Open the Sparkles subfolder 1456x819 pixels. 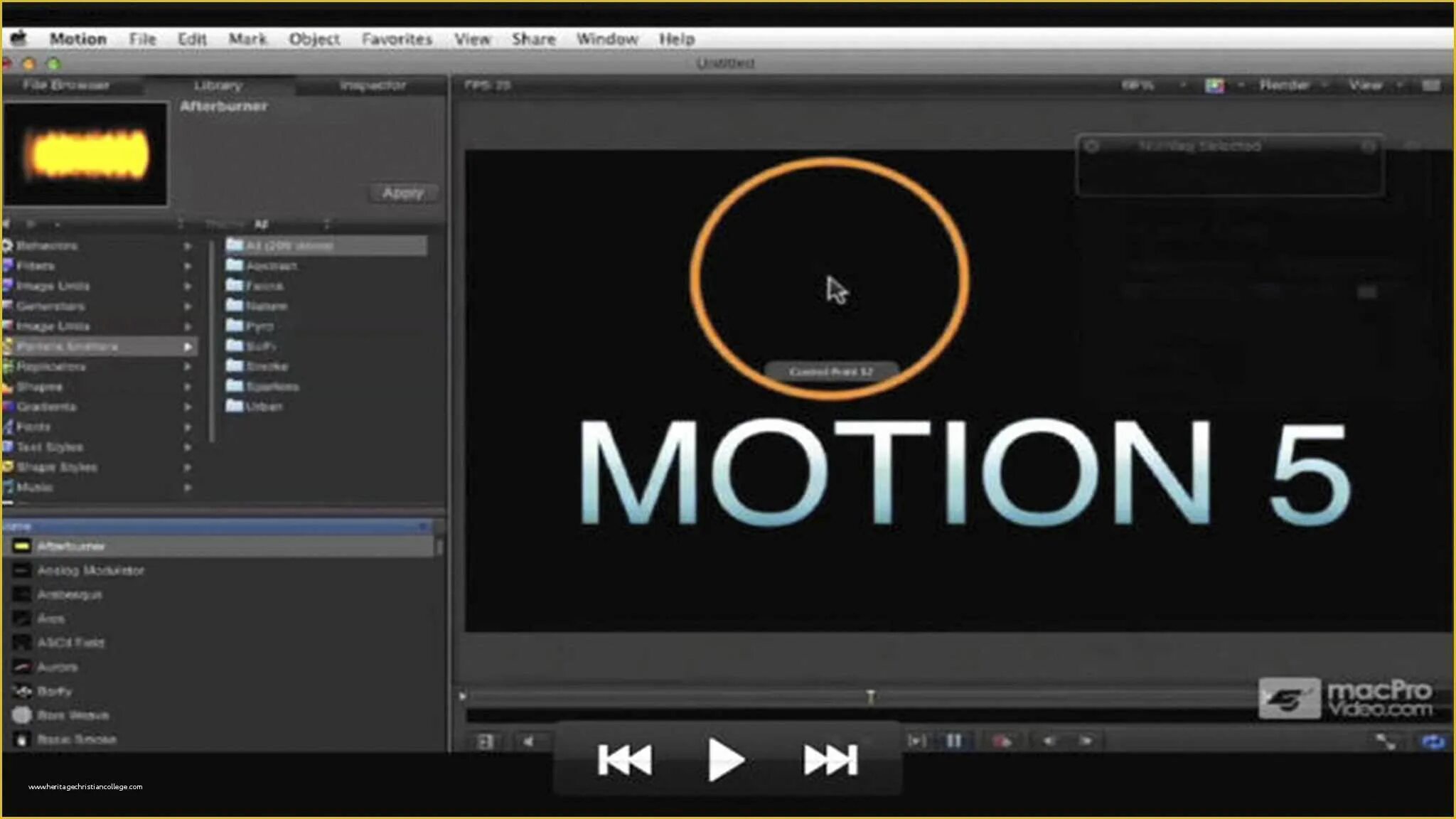coord(262,386)
